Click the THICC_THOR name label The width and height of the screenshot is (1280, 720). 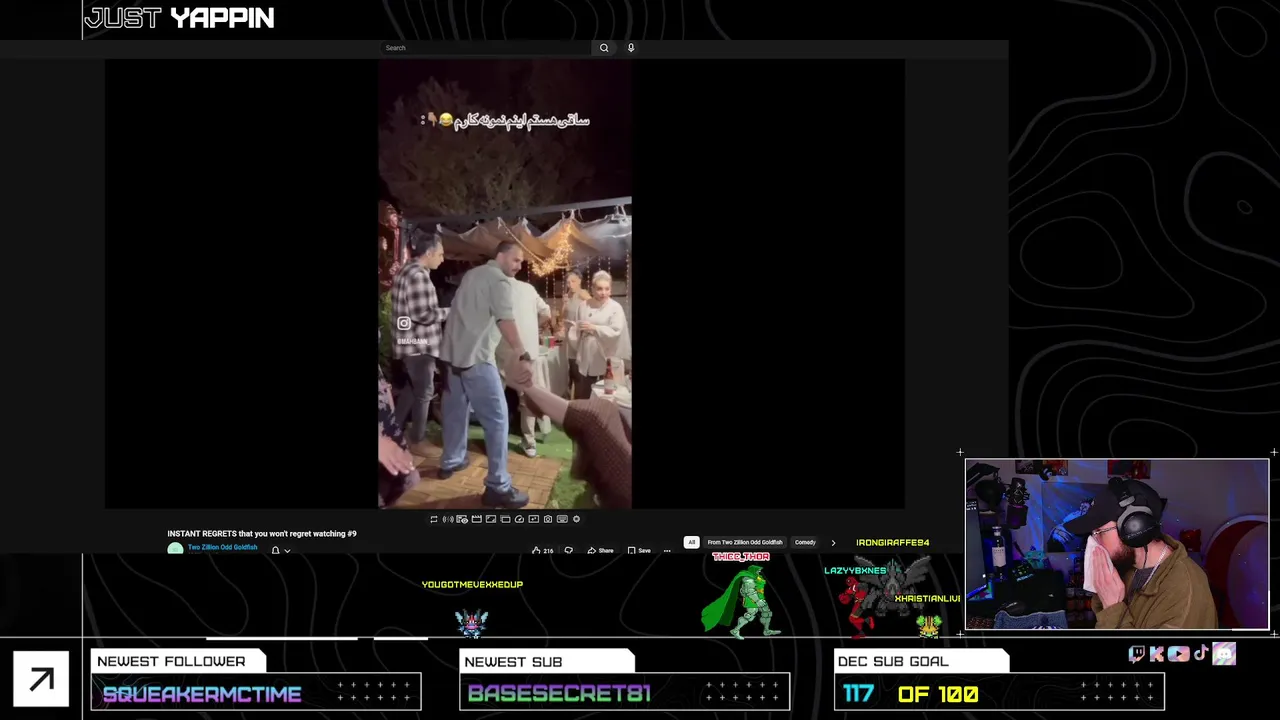(x=741, y=557)
